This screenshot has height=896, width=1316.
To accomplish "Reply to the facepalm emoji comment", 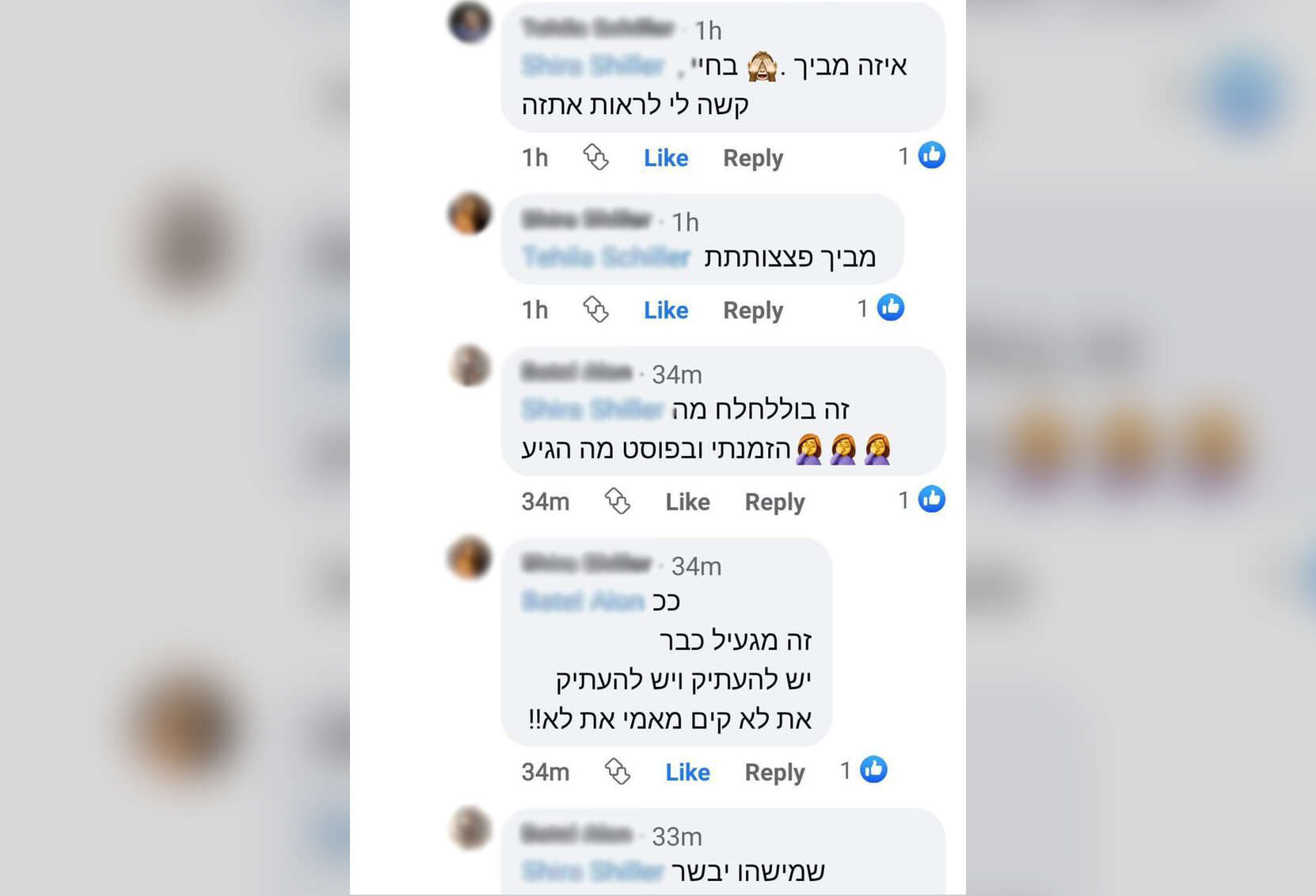I will pyautogui.click(x=774, y=503).
